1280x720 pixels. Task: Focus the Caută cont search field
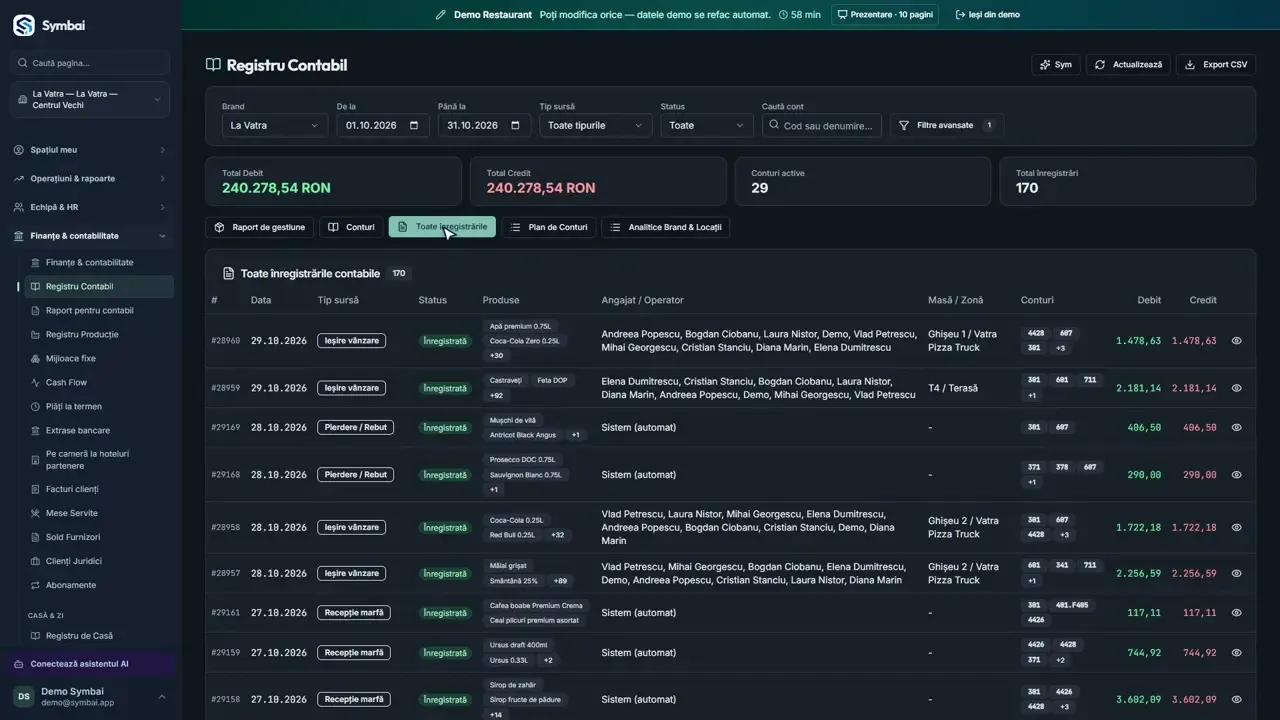click(822, 125)
